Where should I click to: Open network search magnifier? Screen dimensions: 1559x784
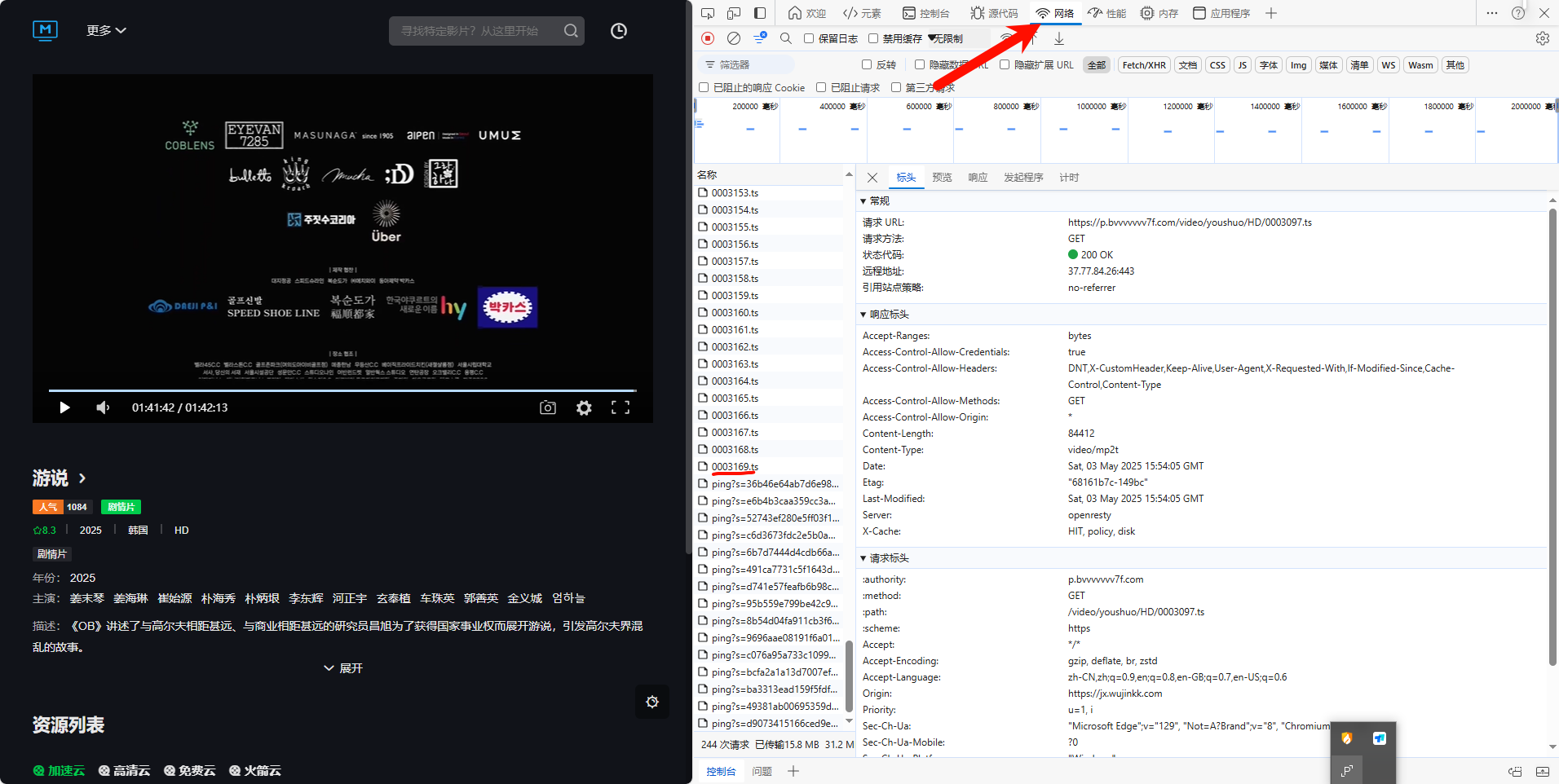tap(786, 38)
